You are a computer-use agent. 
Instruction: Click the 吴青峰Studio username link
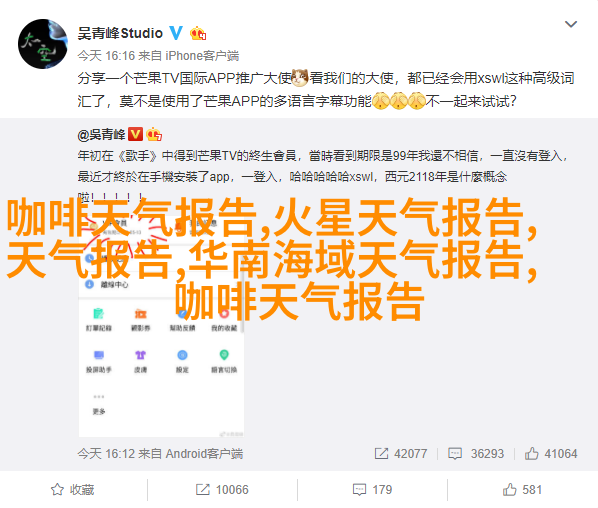[120, 34]
